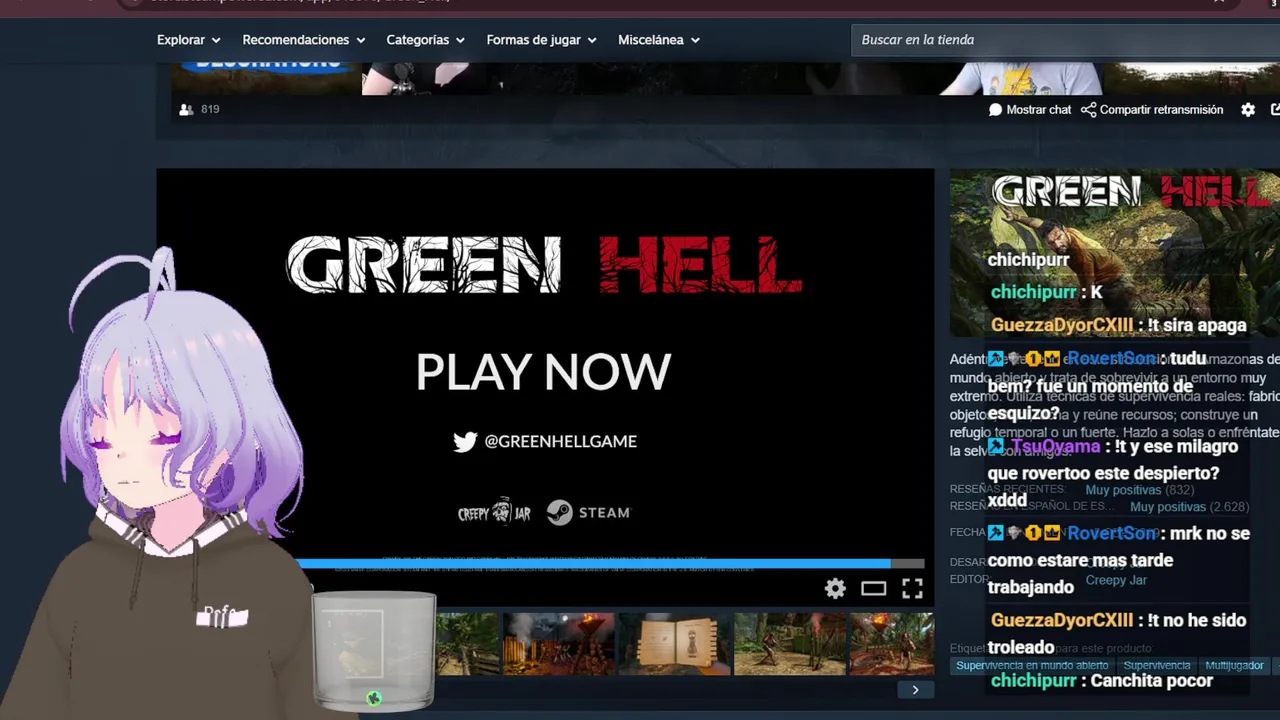Open the Multijugador tag
The height and width of the screenshot is (720, 1280).
coord(1234,666)
